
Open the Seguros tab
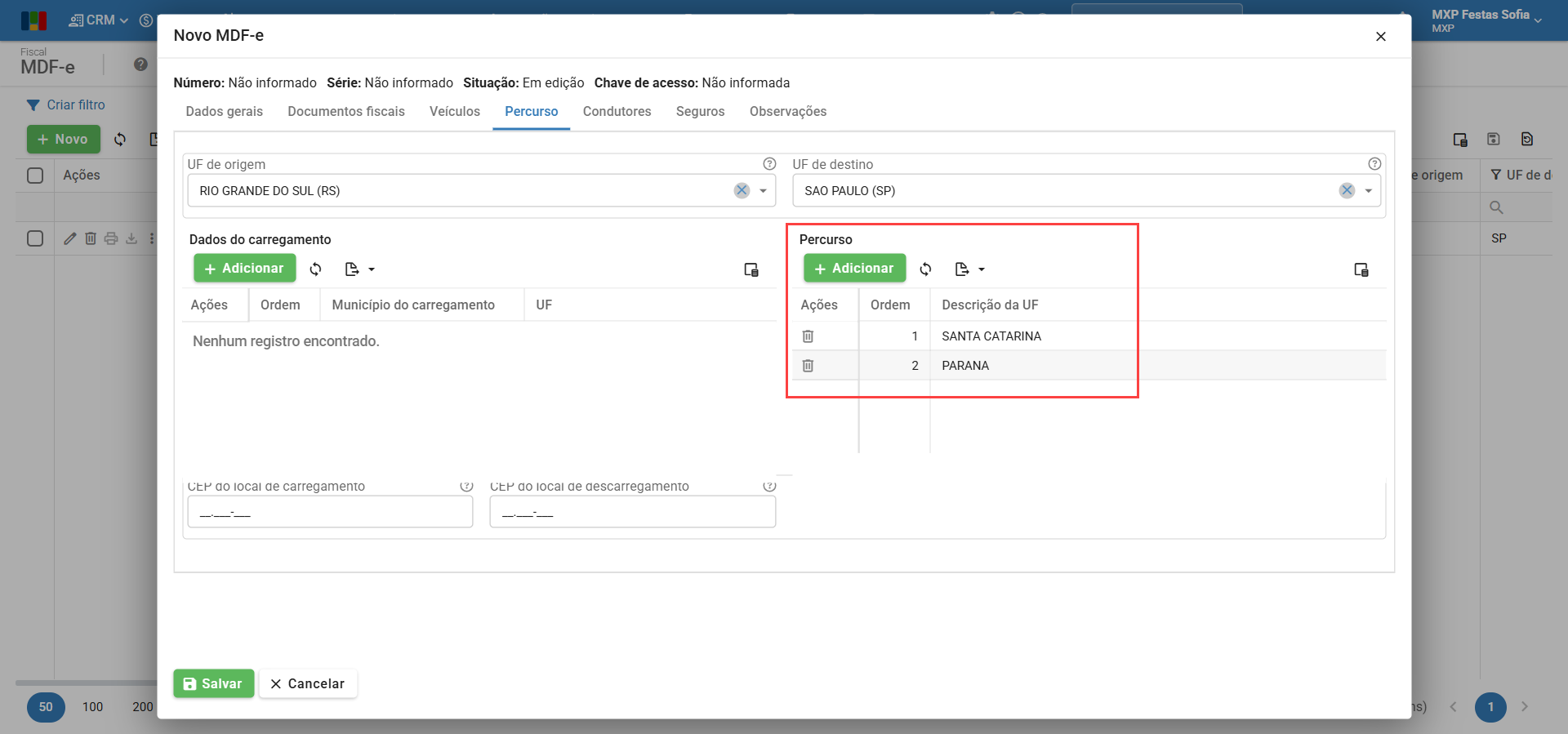701,112
